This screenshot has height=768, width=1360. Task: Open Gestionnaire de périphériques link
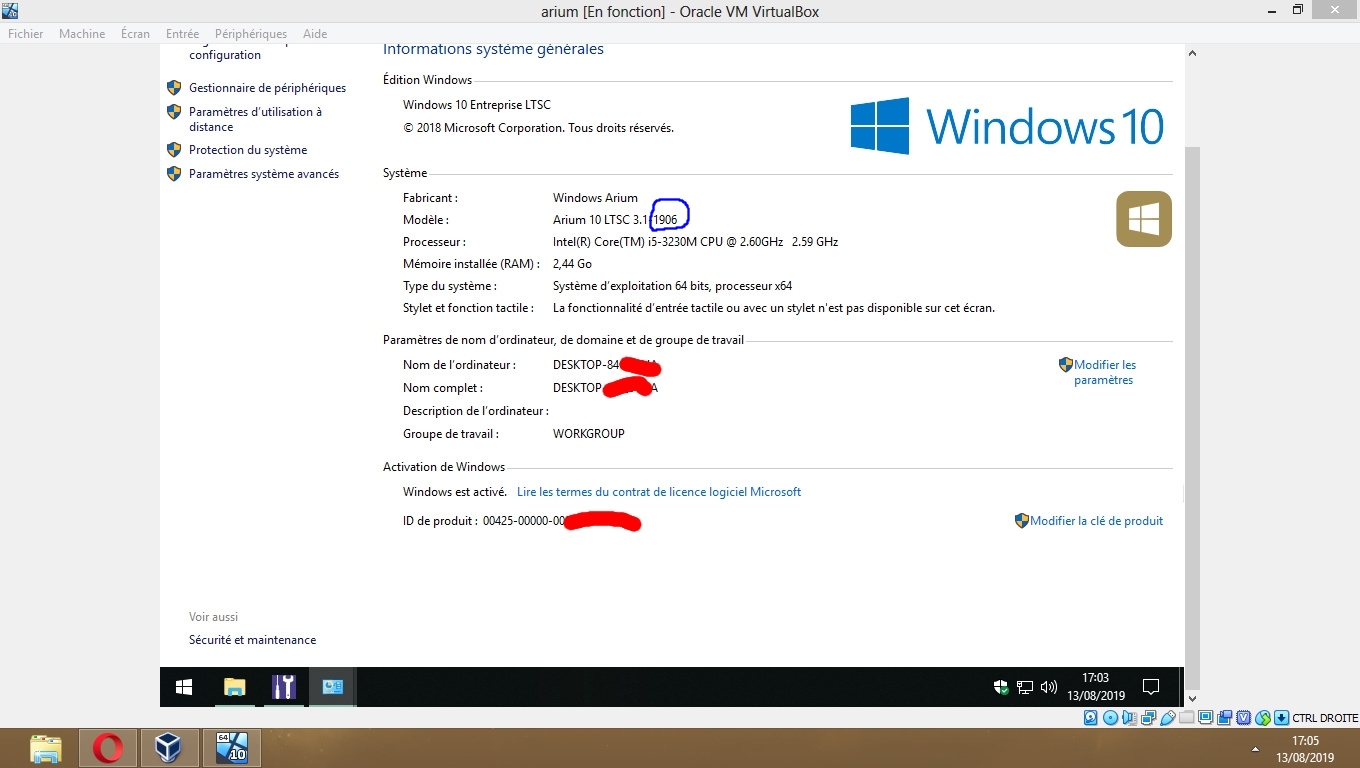pyautogui.click(x=267, y=88)
